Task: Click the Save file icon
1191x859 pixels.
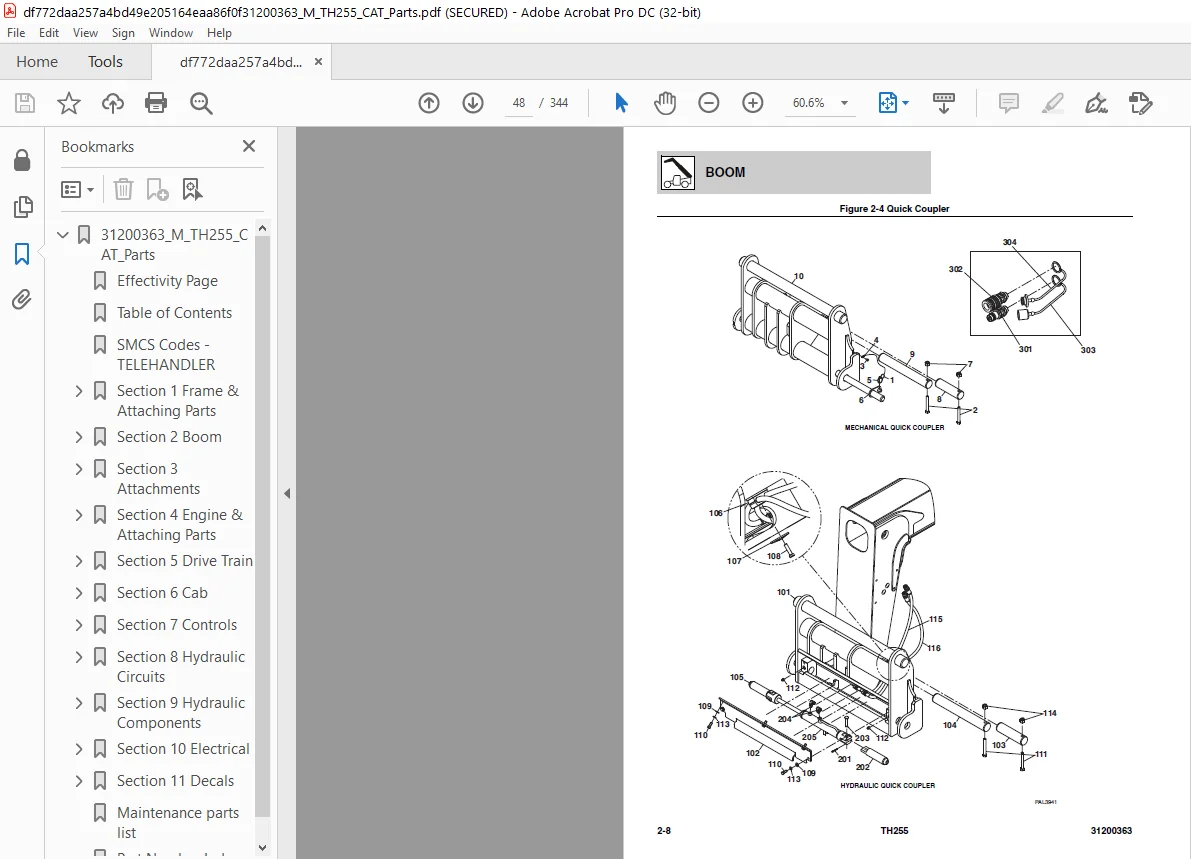Action: tap(25, 103)
